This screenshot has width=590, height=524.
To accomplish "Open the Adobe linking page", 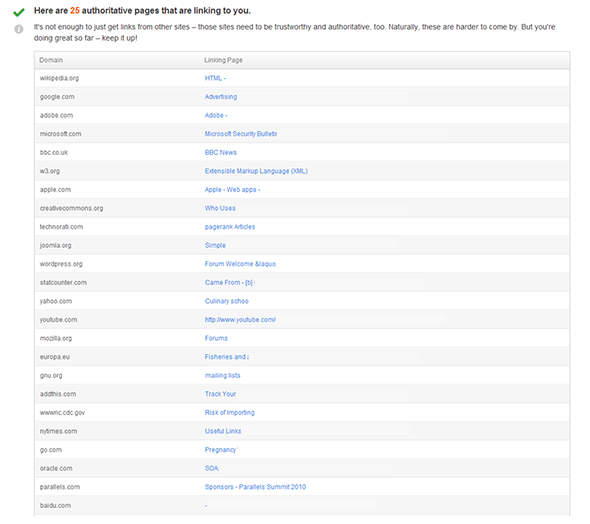I will tap(216, 115).
